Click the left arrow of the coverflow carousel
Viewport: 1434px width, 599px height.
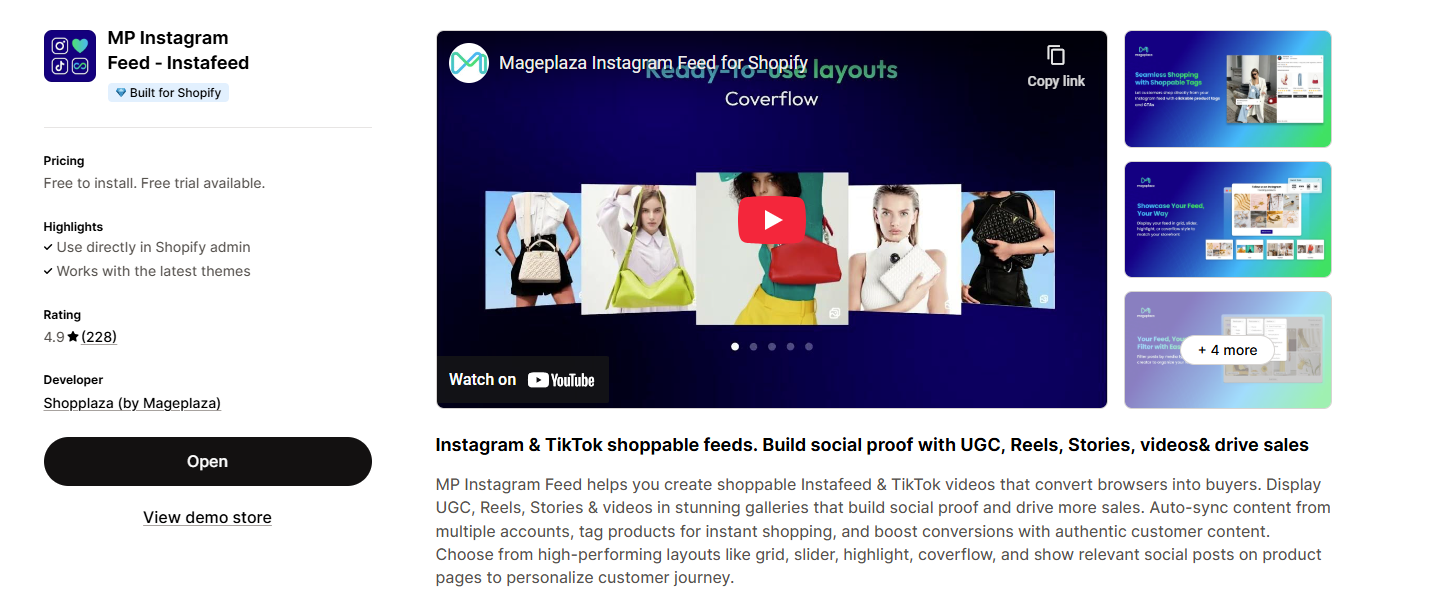tap(498, 250)
